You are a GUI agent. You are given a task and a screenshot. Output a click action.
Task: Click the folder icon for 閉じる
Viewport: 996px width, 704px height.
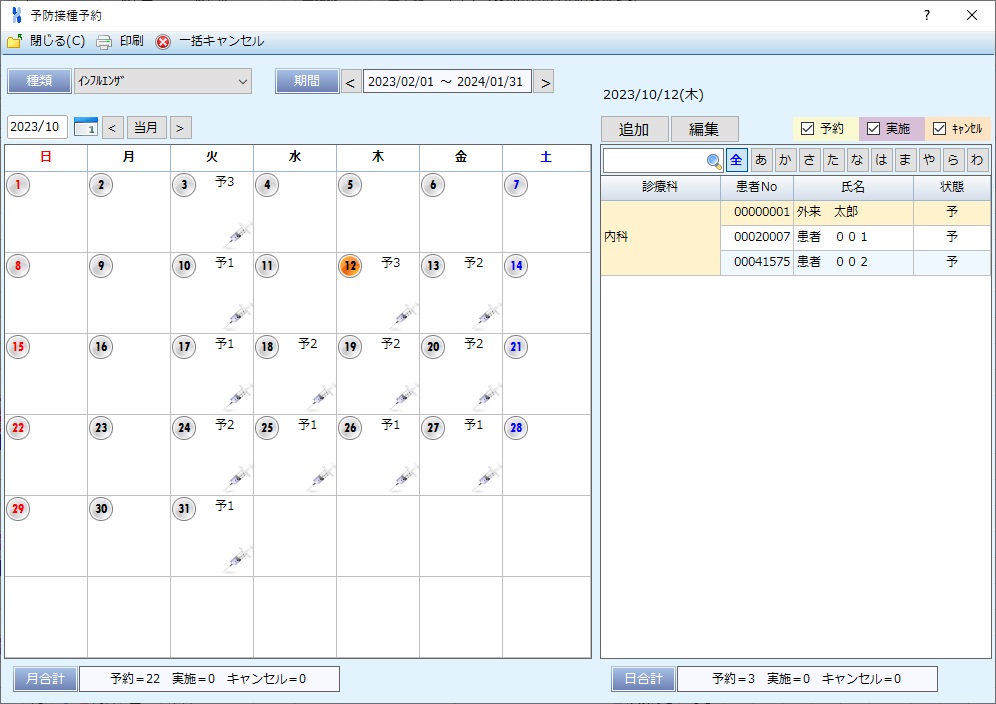pyautogui.click(x=14, y=42)
